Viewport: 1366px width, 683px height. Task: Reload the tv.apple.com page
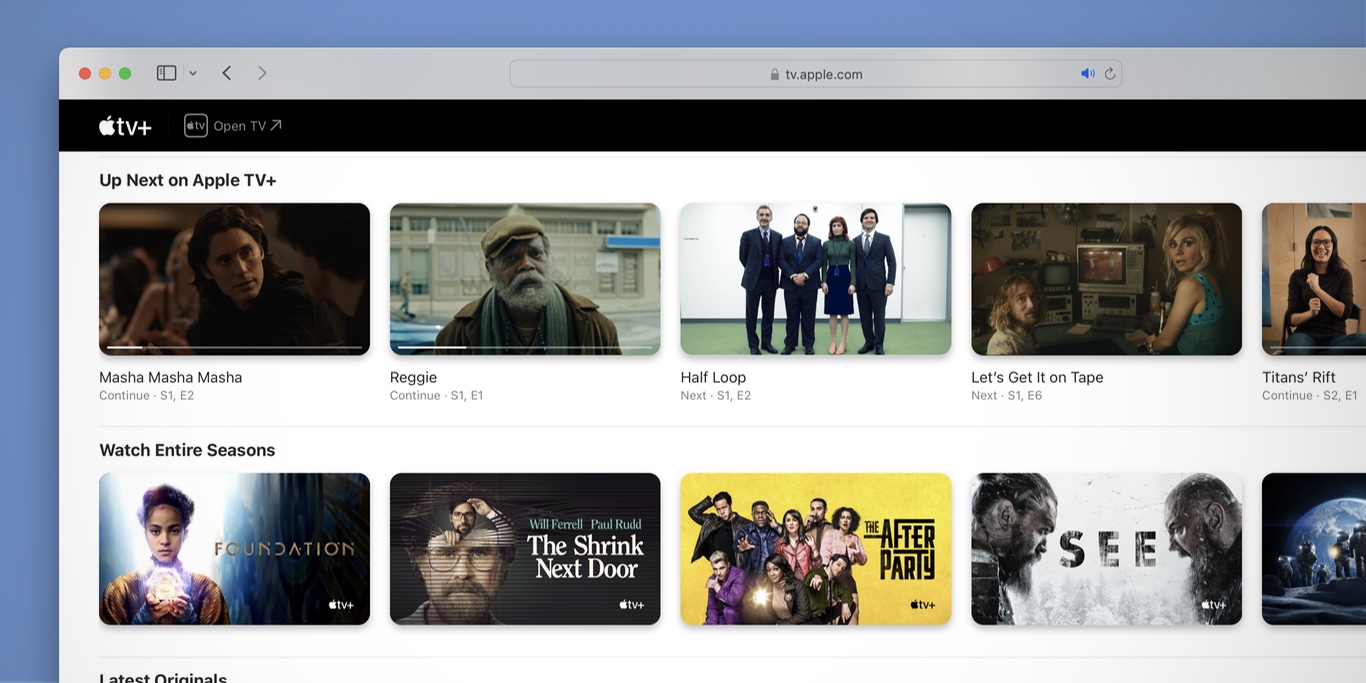1110,74
